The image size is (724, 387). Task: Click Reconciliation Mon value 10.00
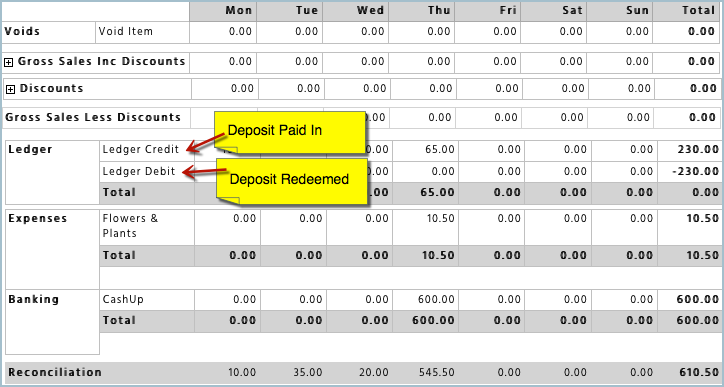(x=242, y=372)
